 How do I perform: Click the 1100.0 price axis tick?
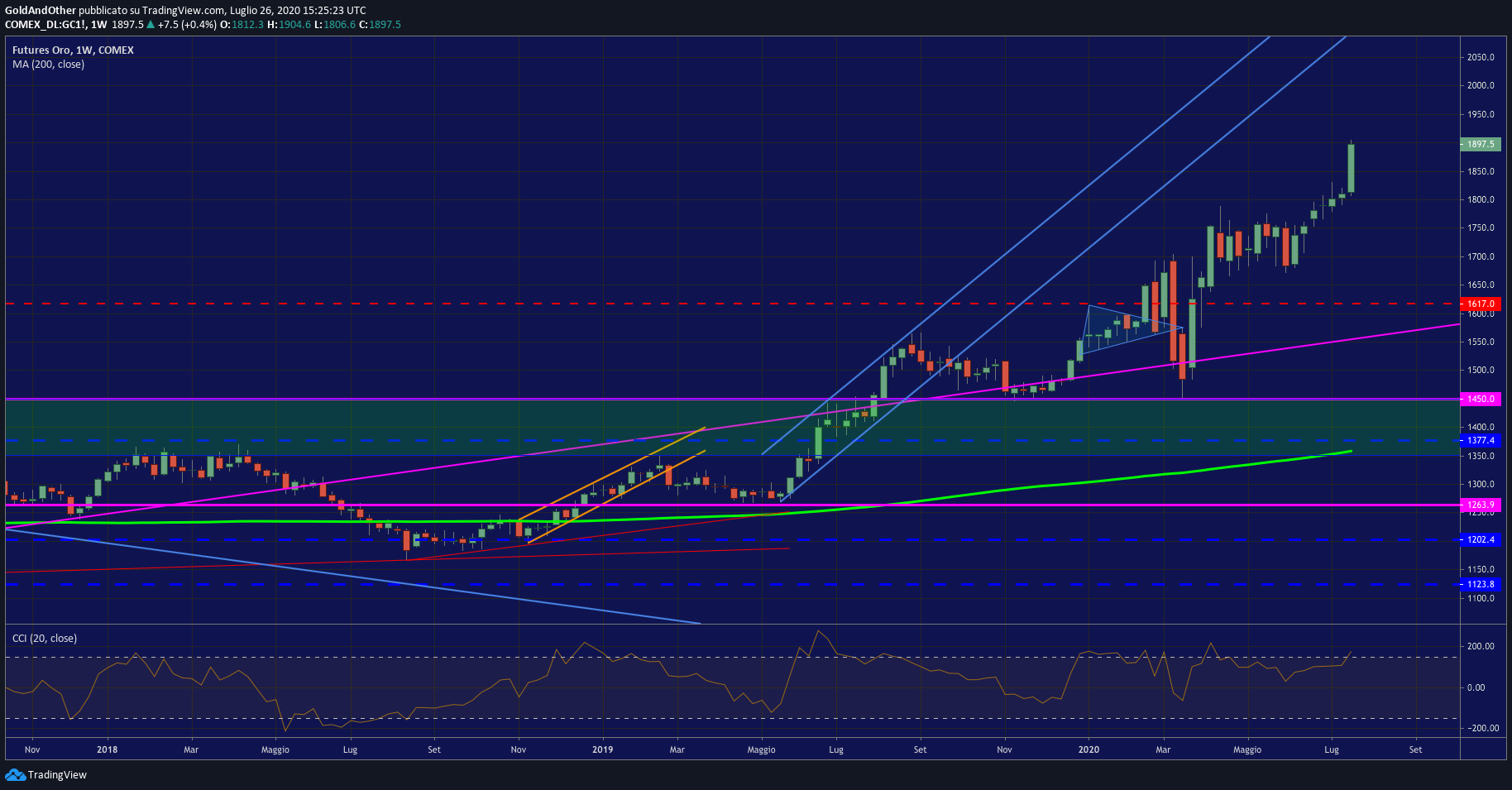[1481, 598]
